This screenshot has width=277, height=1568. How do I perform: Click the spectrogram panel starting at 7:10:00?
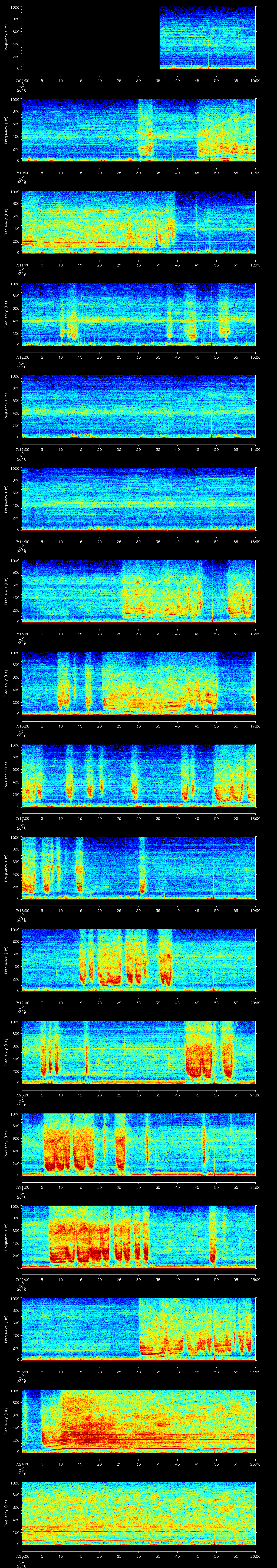[138, 130]
